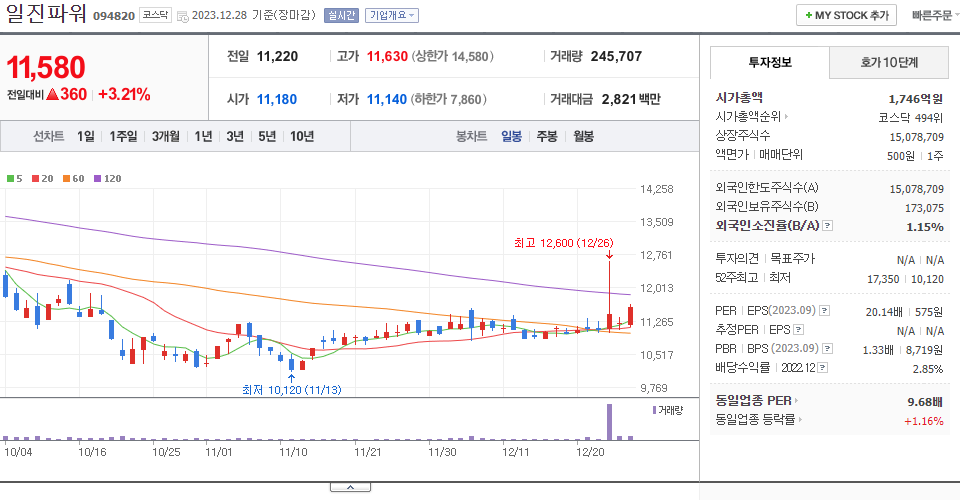Select the 1일 line chart period
The height and width of the screenshot is (500, 960).
[x=86, y=136]
